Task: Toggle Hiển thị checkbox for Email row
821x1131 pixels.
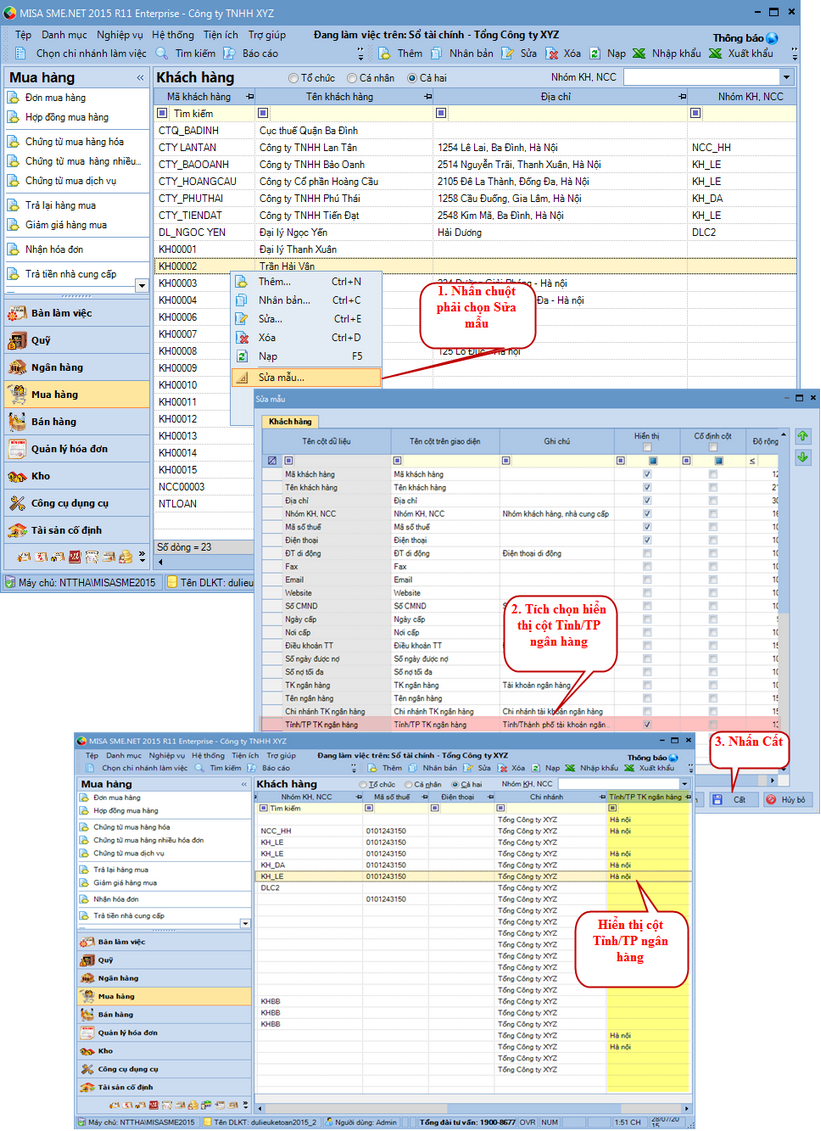Action: [647, 579]
